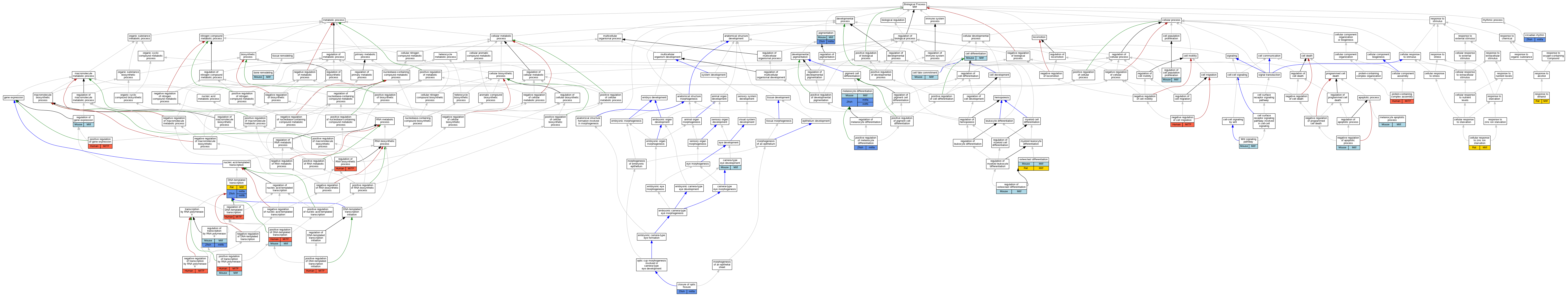Select the 'sensory organ development' node
The image size is (1568, 296).
(720, 121)
